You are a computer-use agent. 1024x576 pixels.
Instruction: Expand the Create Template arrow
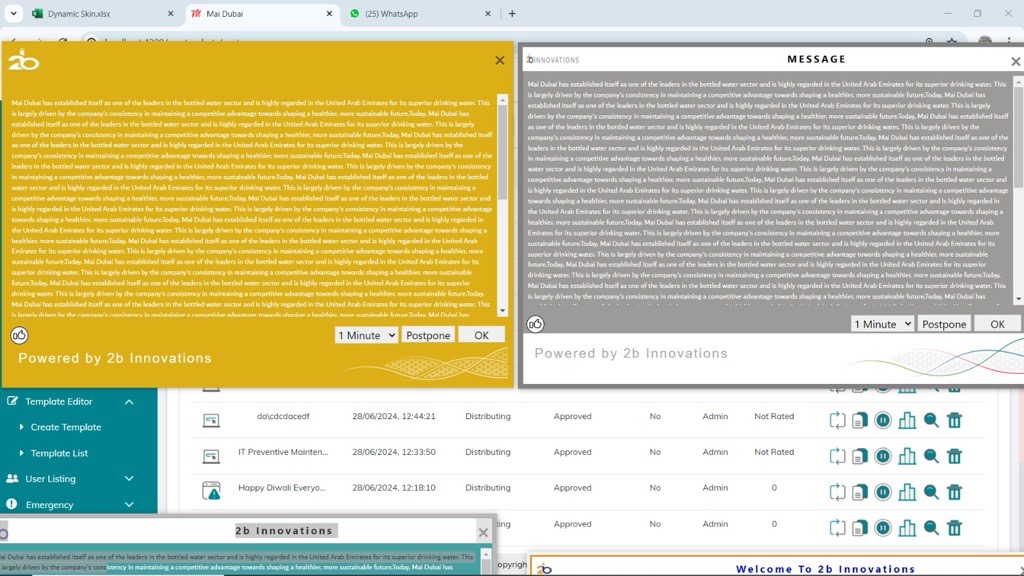point(22,426)
